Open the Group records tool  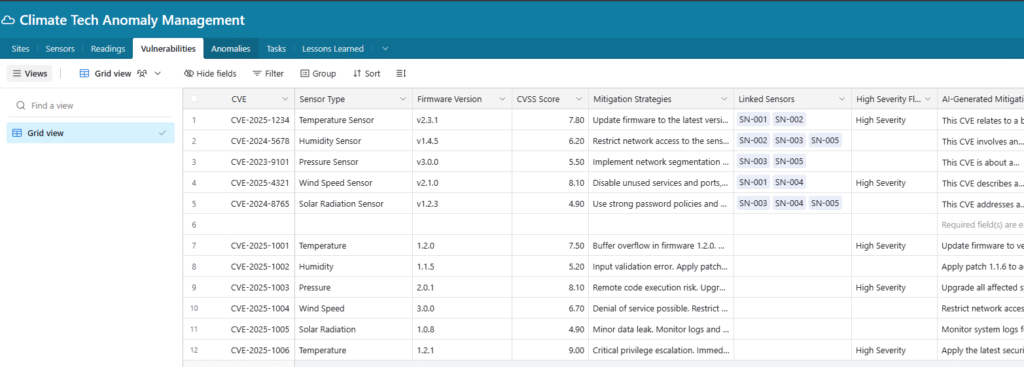pos(317,74)
